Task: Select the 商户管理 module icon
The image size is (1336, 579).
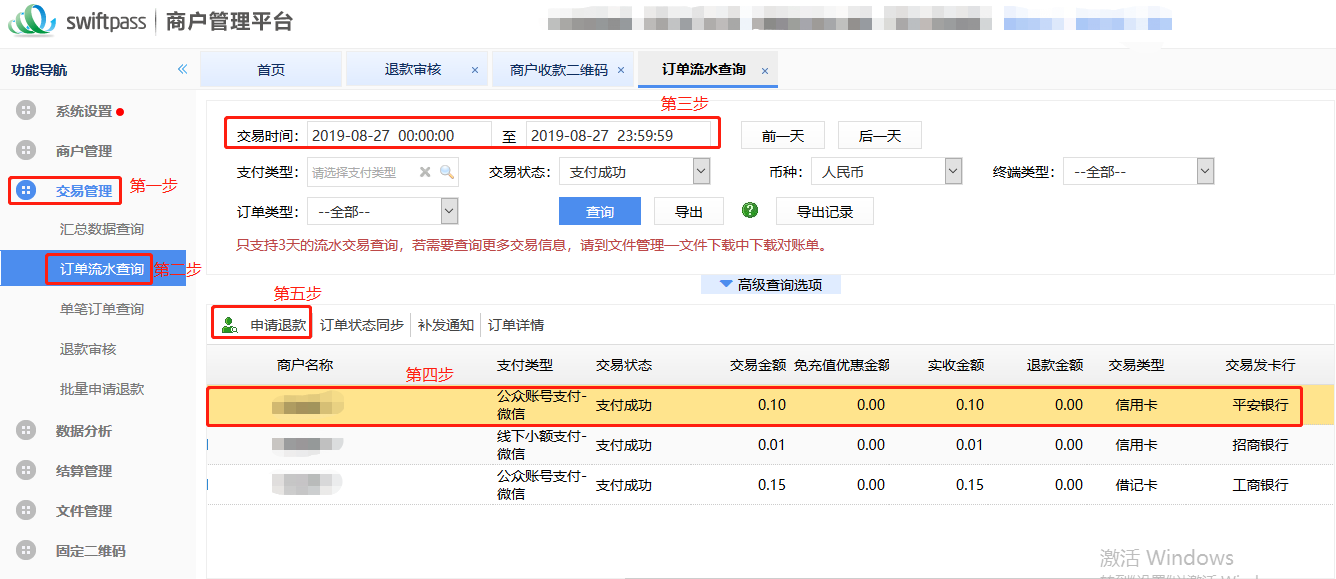Action: coord(26,150)
